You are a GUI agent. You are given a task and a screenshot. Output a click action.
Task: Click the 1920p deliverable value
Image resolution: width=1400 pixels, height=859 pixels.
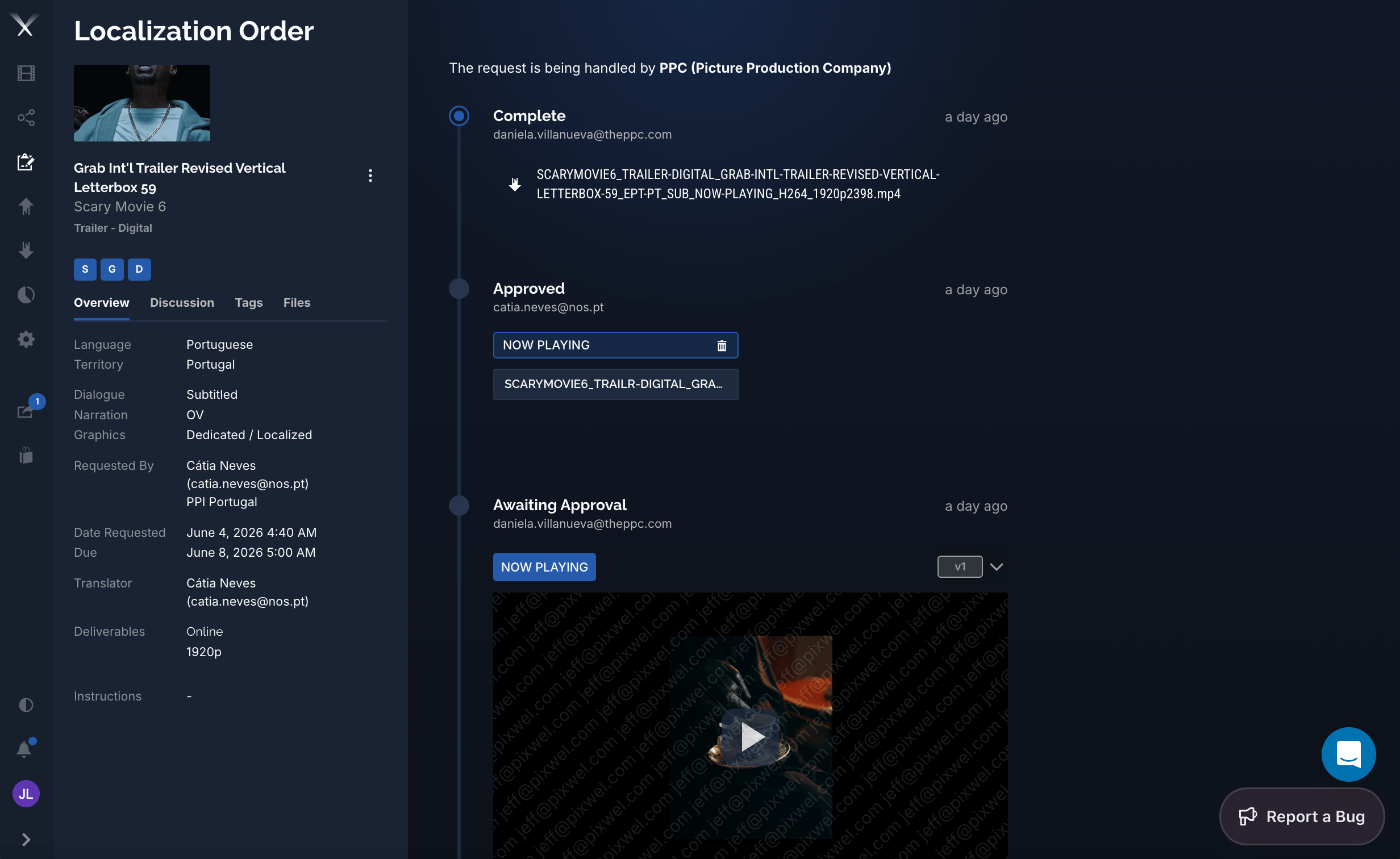tap(203, 652)
